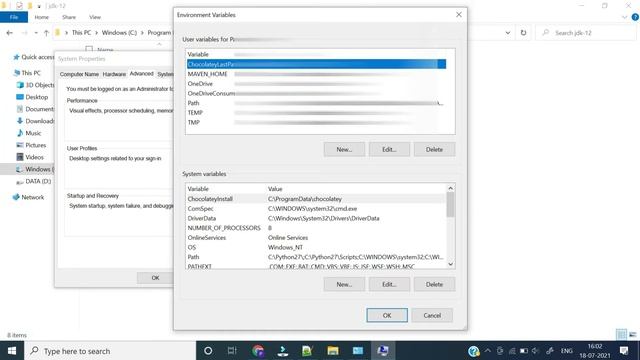Close the Environment Variables dialog
The image size is (640, 360).
[459, 15]
